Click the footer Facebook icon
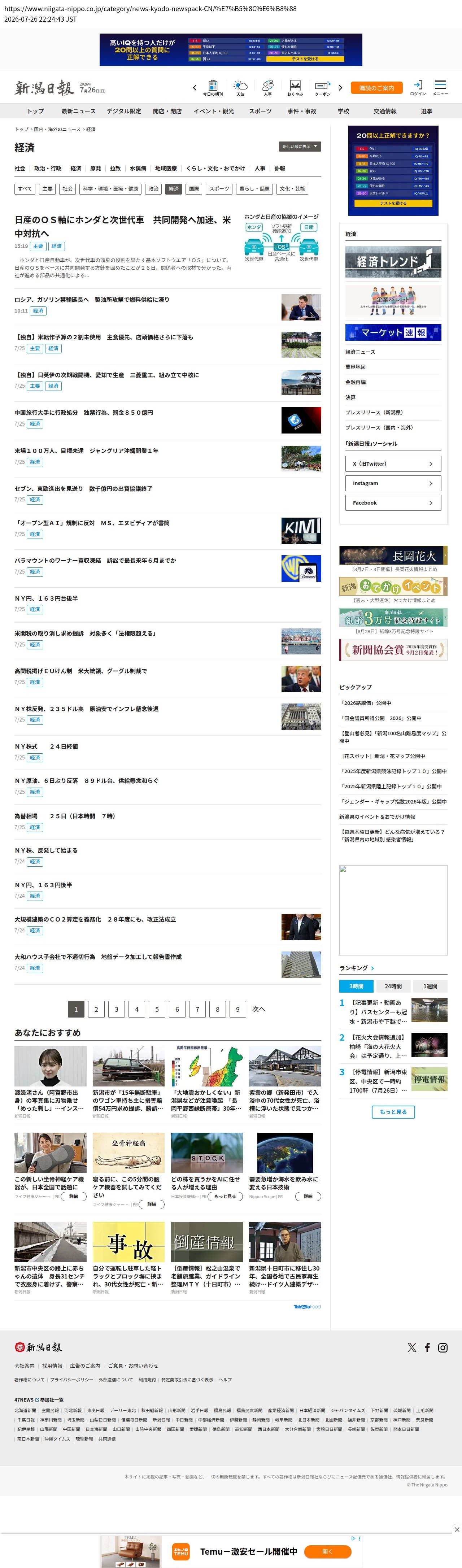 427,1348
